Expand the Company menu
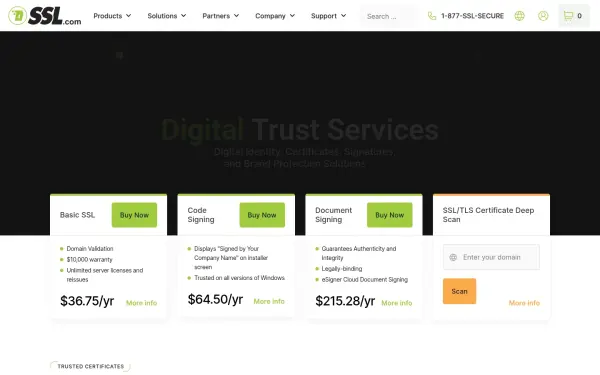This screenshot has height=375, width=600. [x=275, y=16]
